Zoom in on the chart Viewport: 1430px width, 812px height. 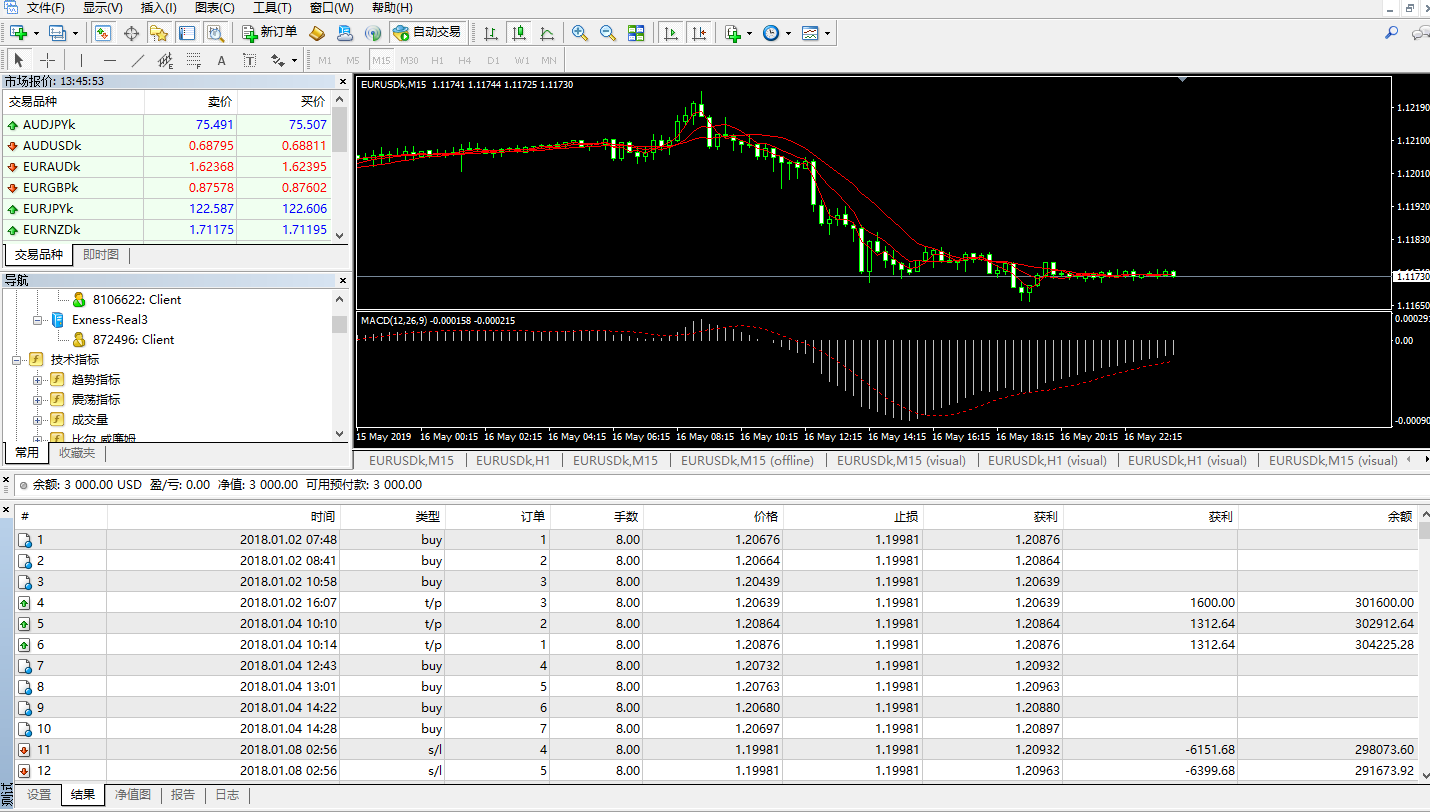tap(580, 33)
